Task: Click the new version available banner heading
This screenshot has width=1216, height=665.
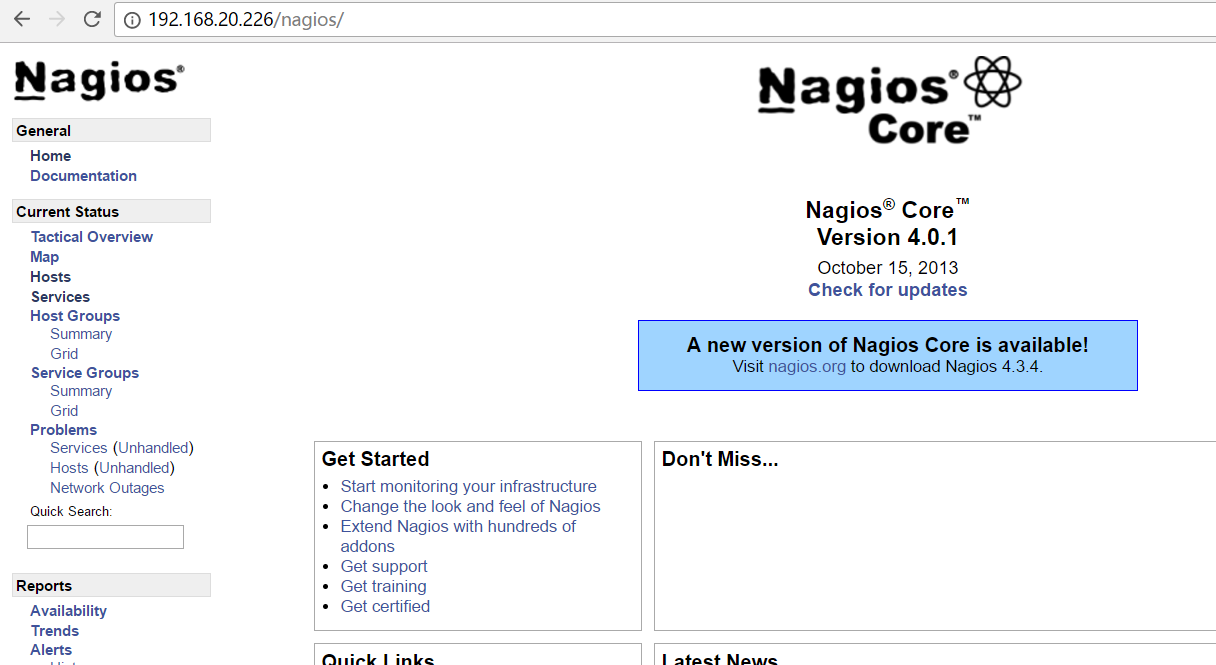Action: click(x=888, y=345)
